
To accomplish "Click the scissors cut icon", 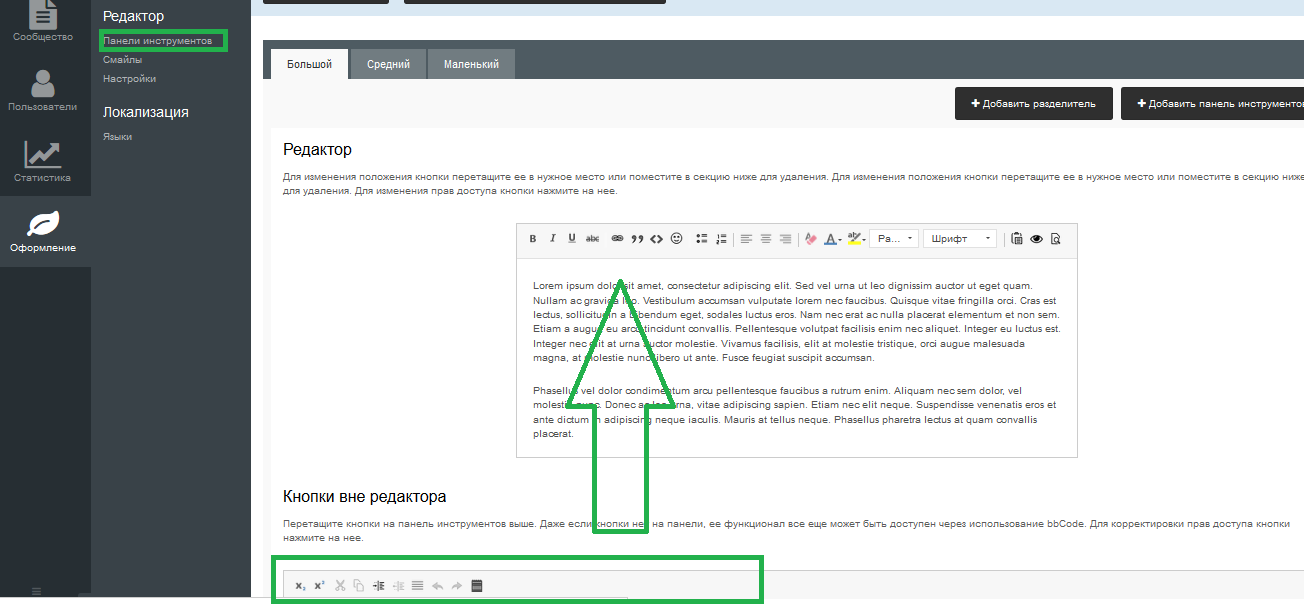I will click(x=340, y=586).
